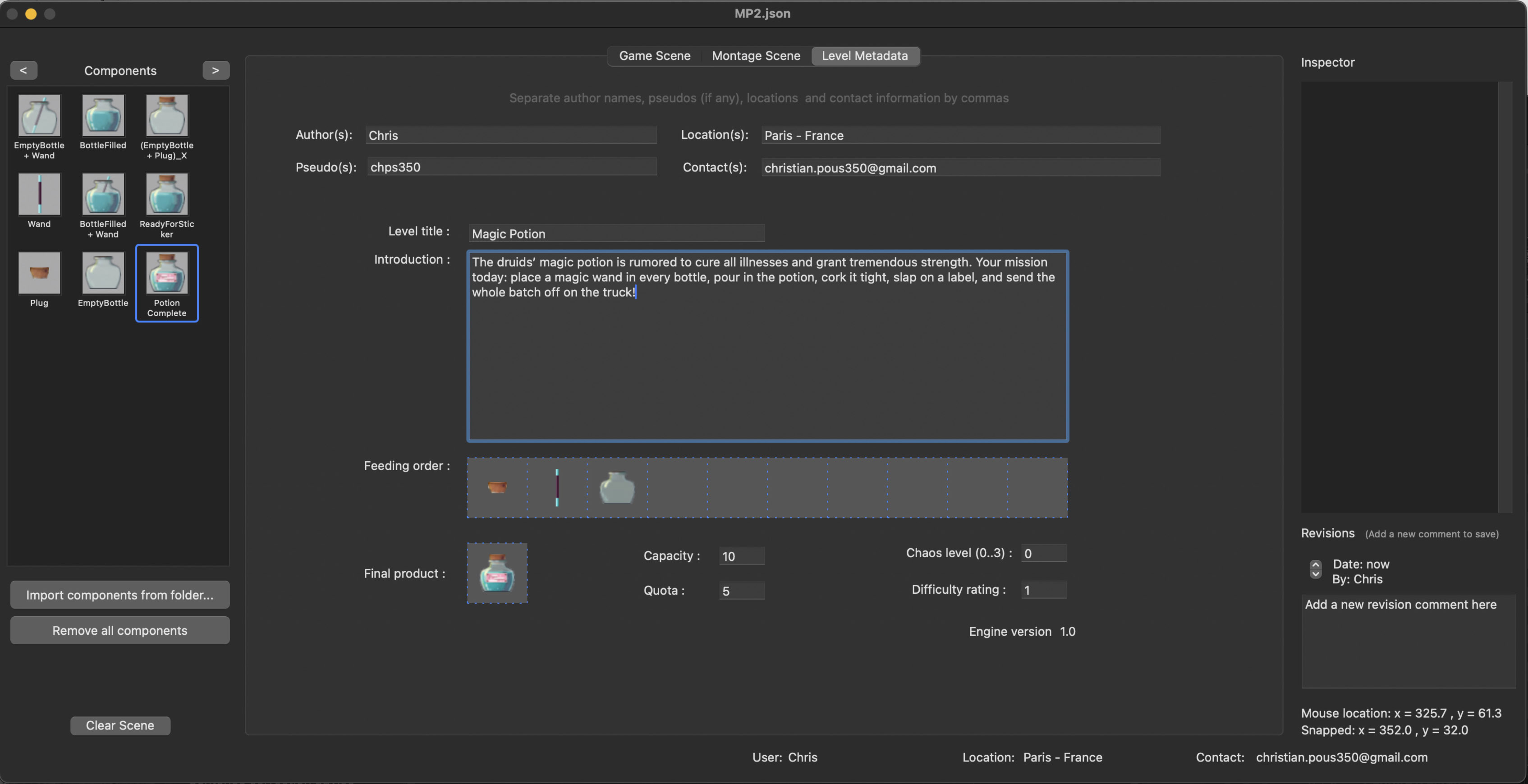Select the ReadyForSticker component
The image size is (1528, 784).
point(167,194)
